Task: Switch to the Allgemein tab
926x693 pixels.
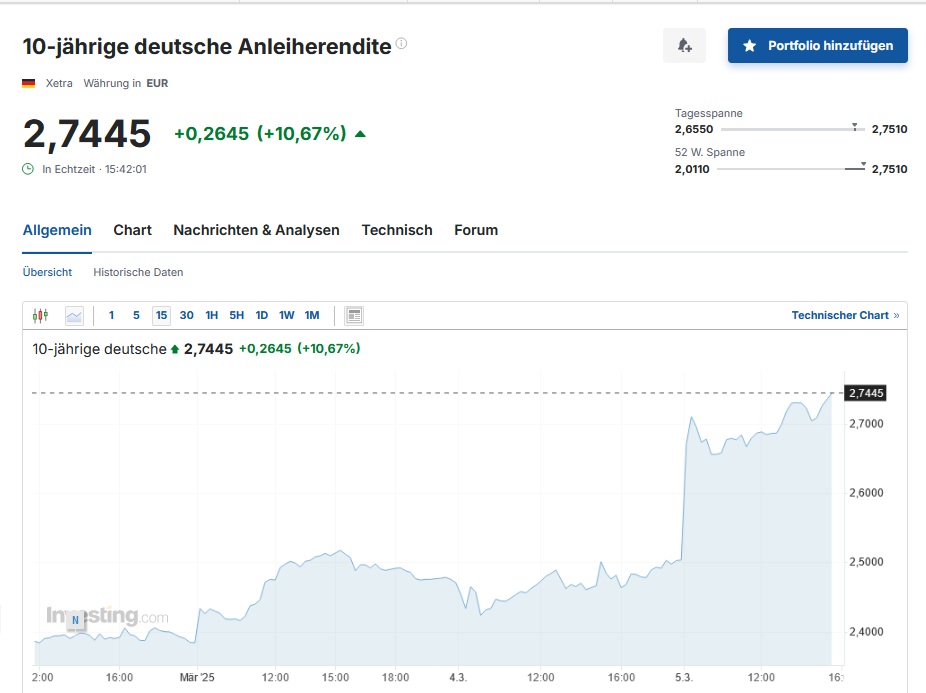Action: (x=57, y=230)
